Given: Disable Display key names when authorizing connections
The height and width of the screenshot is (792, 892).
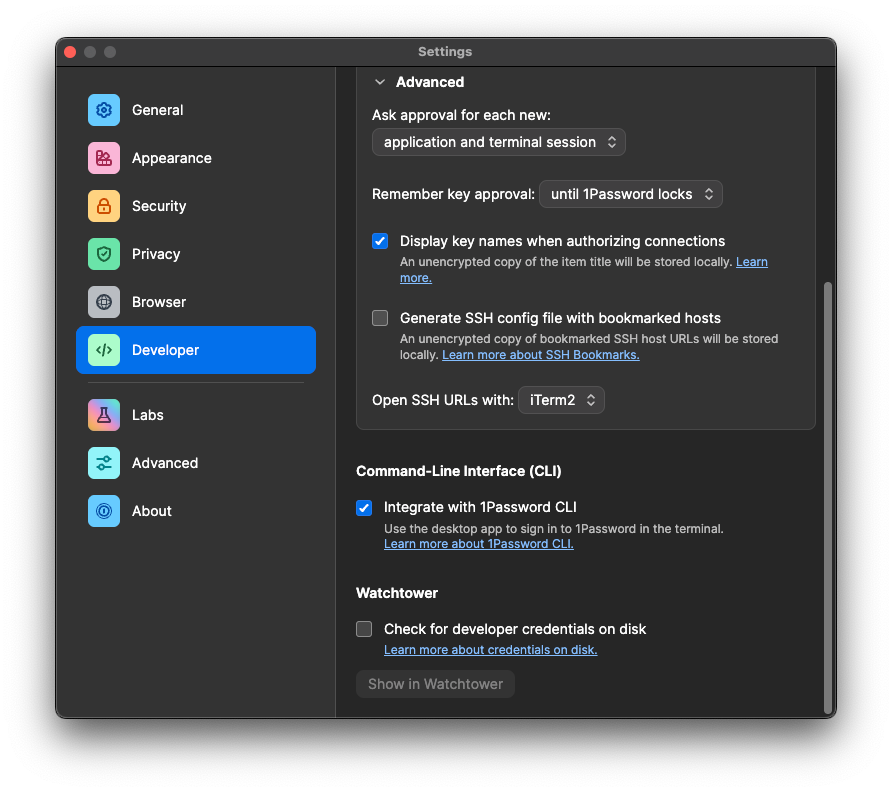Looking at the screenshot, I should coord(380,241).
